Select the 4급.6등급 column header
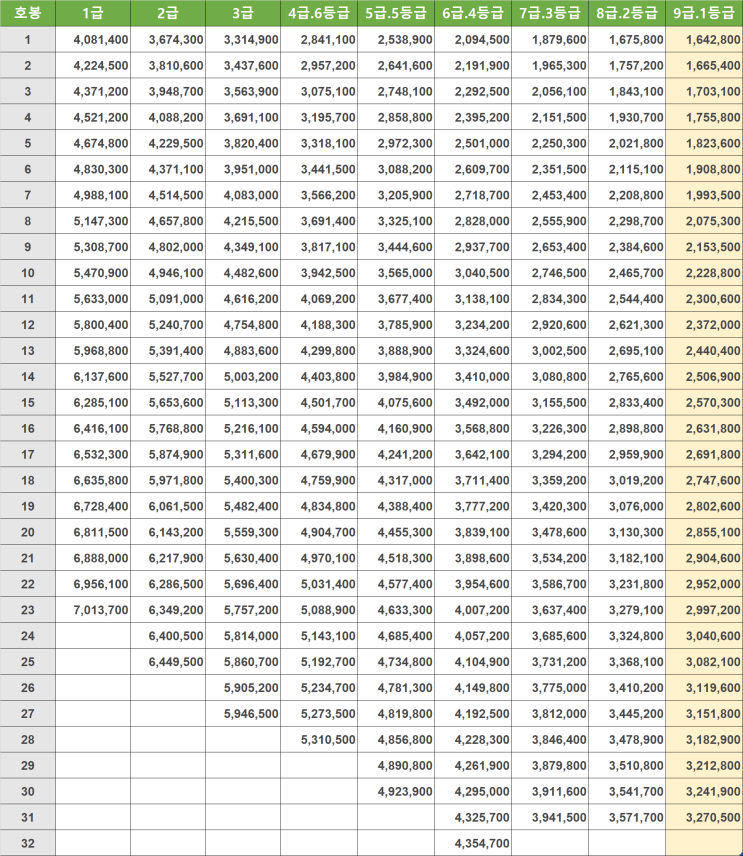The image size is (743, 856). tap(319, 13)
